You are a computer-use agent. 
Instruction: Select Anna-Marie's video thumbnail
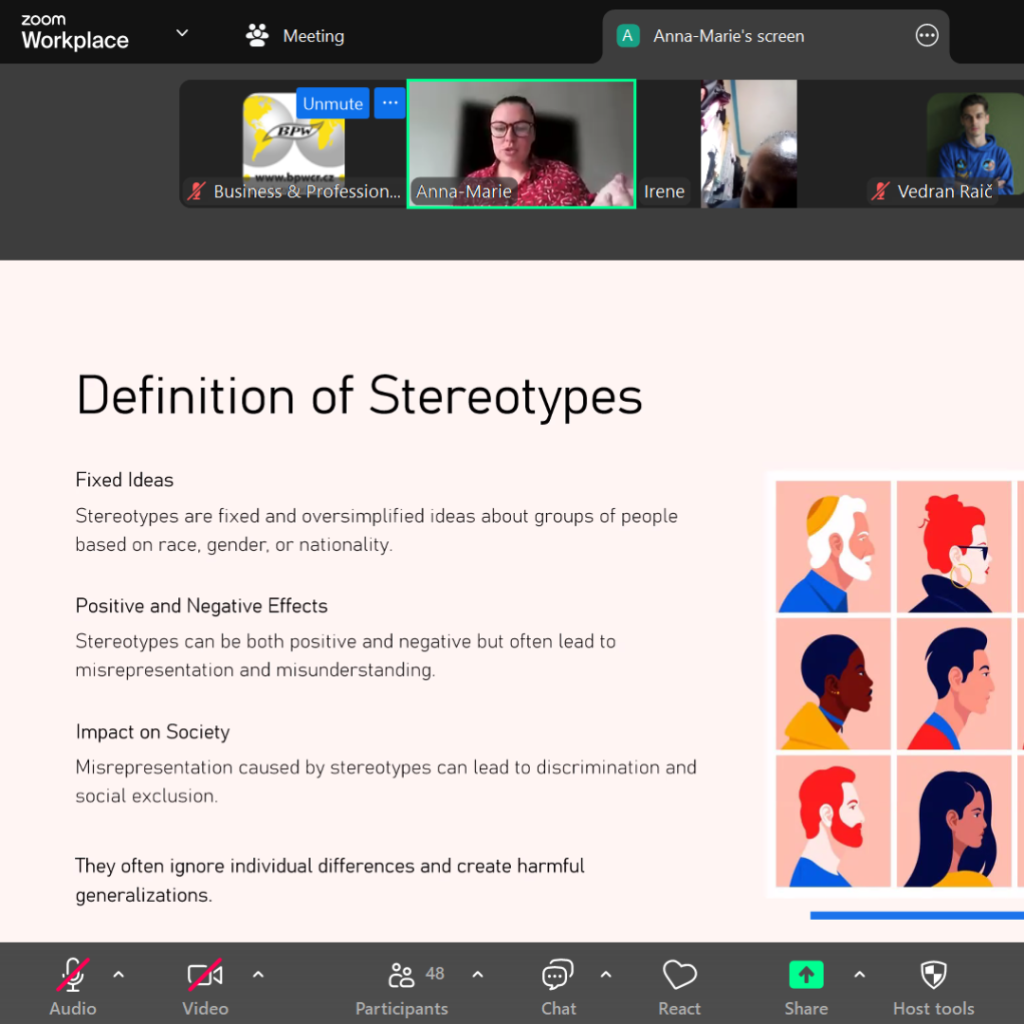point(521,144)
